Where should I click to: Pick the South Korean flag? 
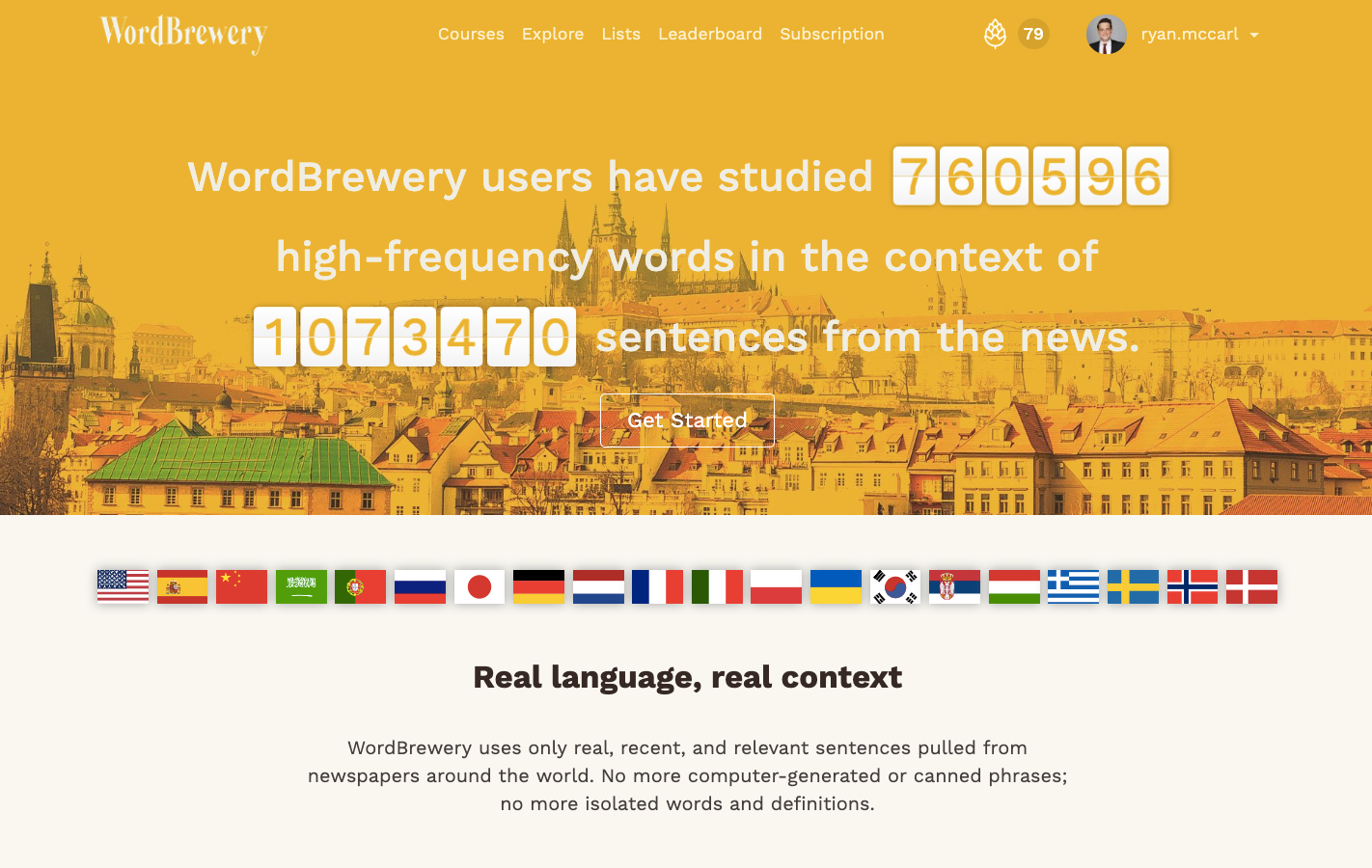pos(895,586)
